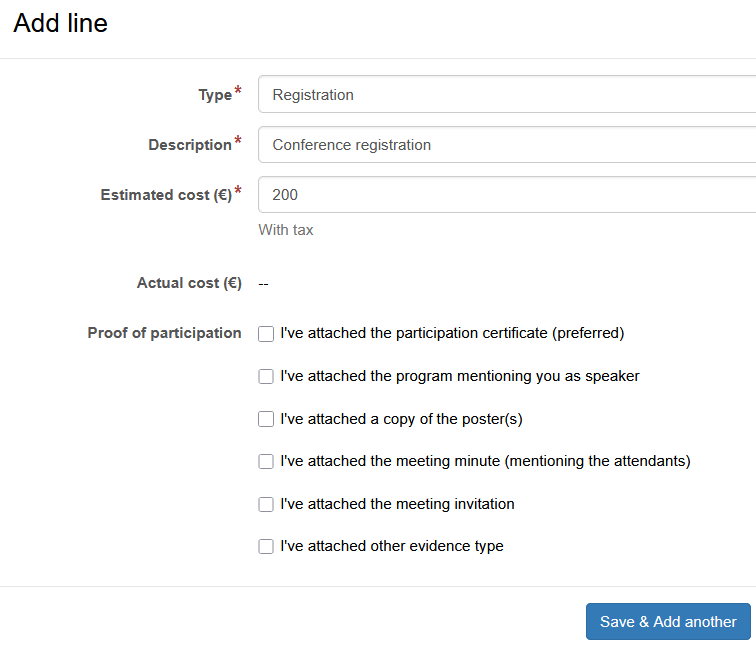756x647 pixels.
Task: Select the meeting minute checkbox
Action: (266, 462)
